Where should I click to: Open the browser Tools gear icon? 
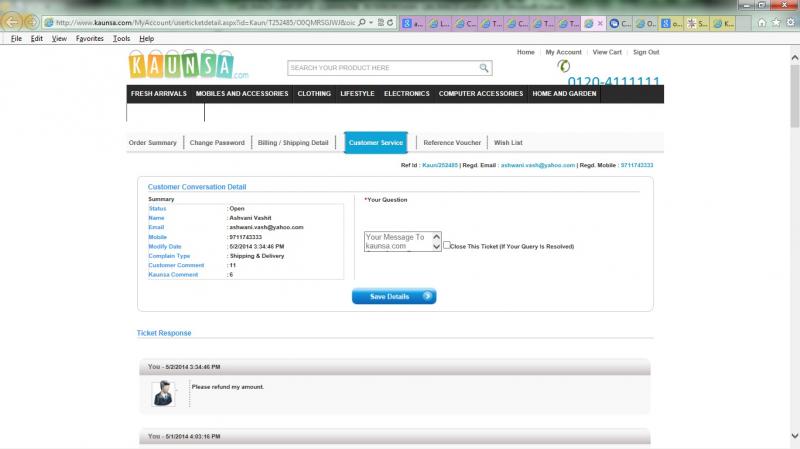(x=790, y=22)
